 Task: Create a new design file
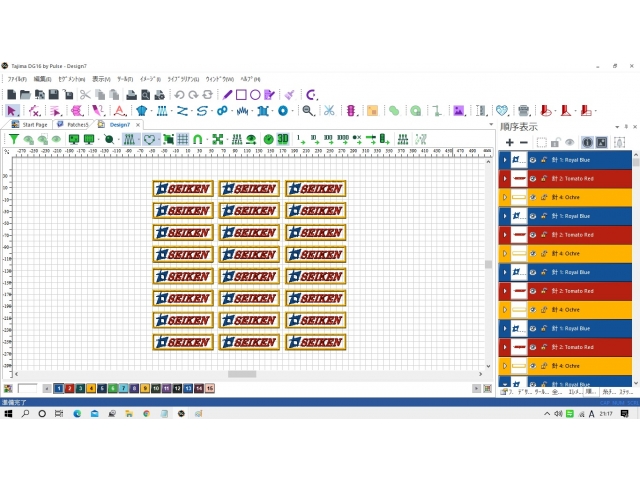click(11, 95)
